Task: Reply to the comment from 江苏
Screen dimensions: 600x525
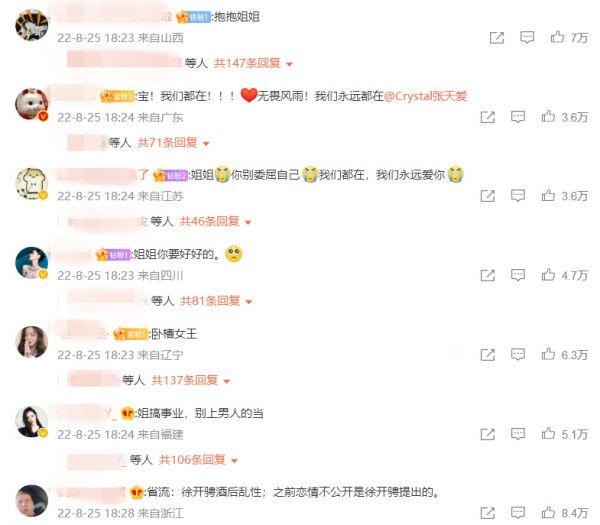Action: [518, 196]
